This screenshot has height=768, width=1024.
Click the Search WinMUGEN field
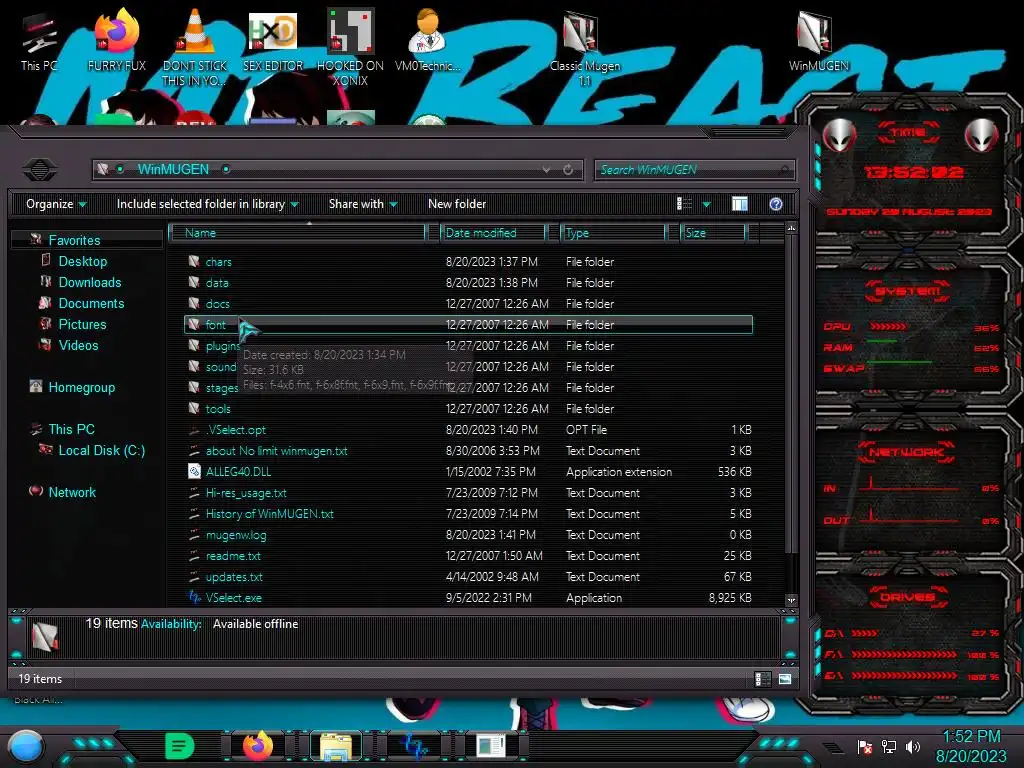[694, 170]
